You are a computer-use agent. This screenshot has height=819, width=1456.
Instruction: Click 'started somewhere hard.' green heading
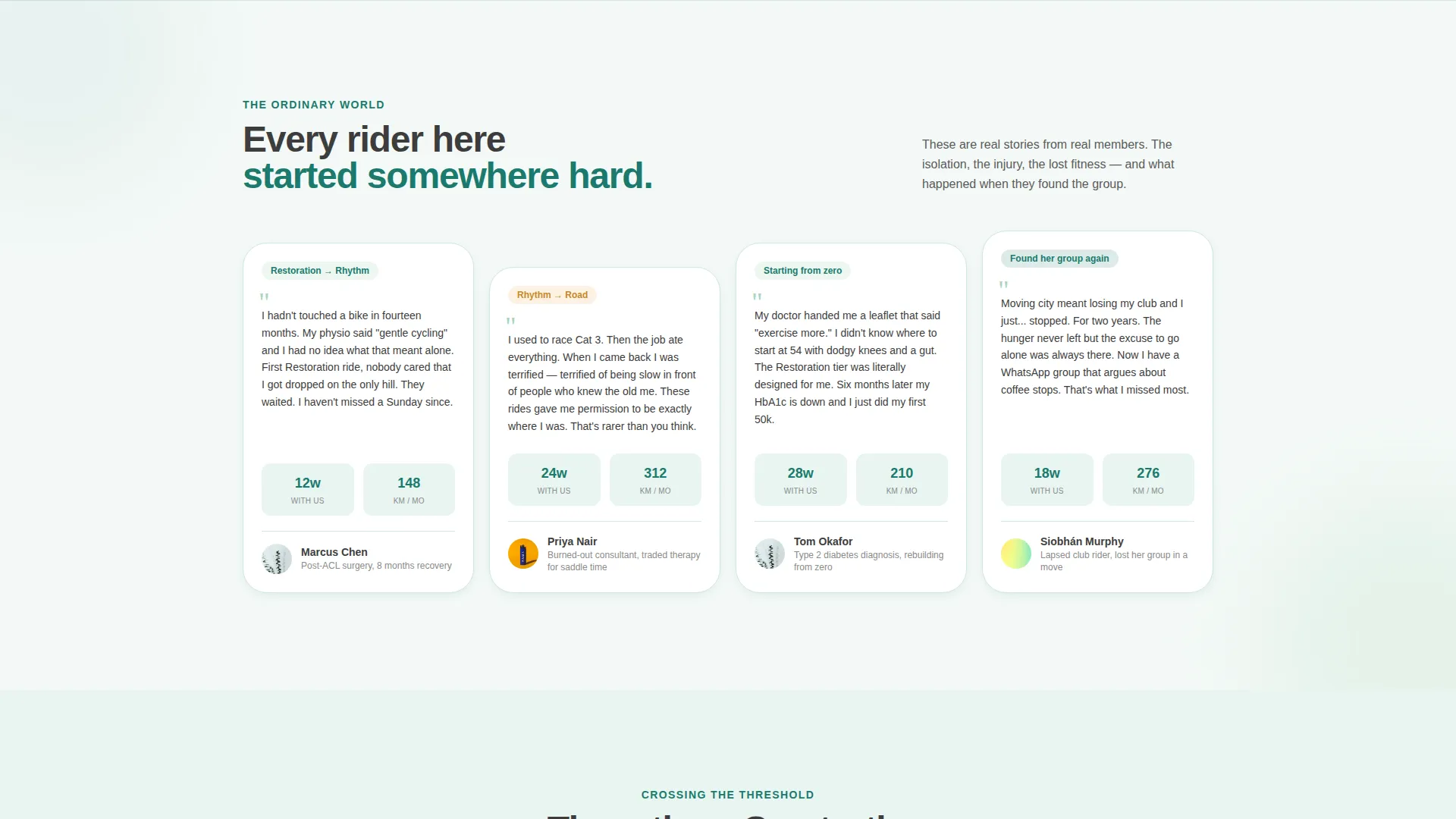[x=447, y=176]
